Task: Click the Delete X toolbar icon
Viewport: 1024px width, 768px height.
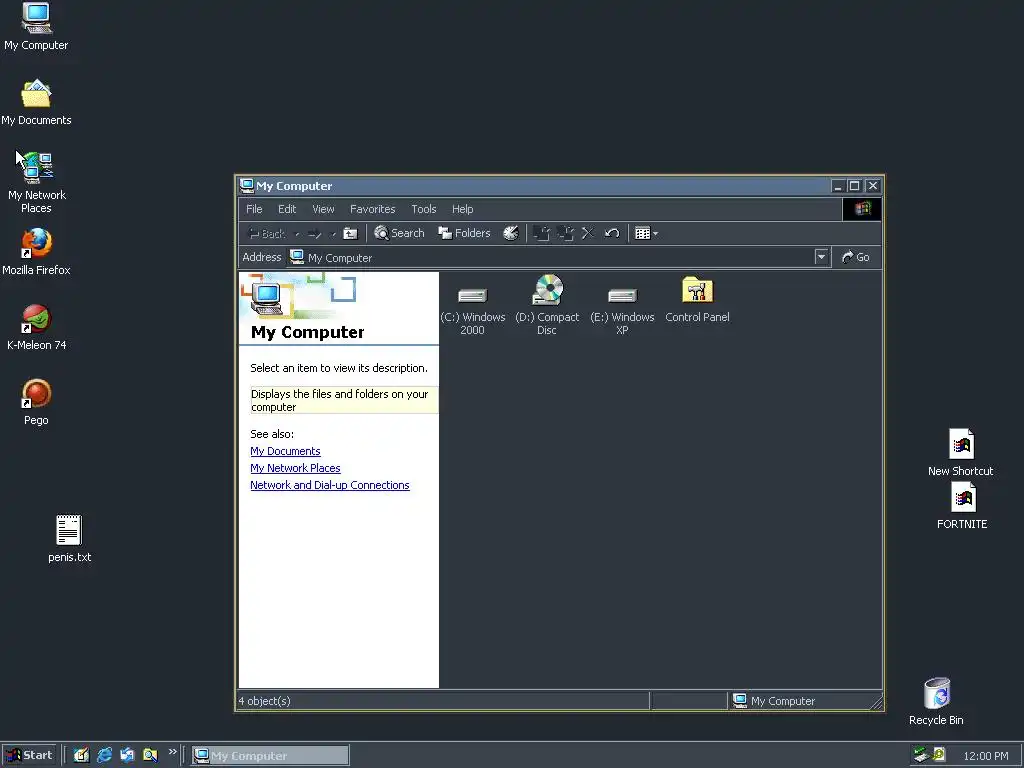Action: (x=588, y=233)
